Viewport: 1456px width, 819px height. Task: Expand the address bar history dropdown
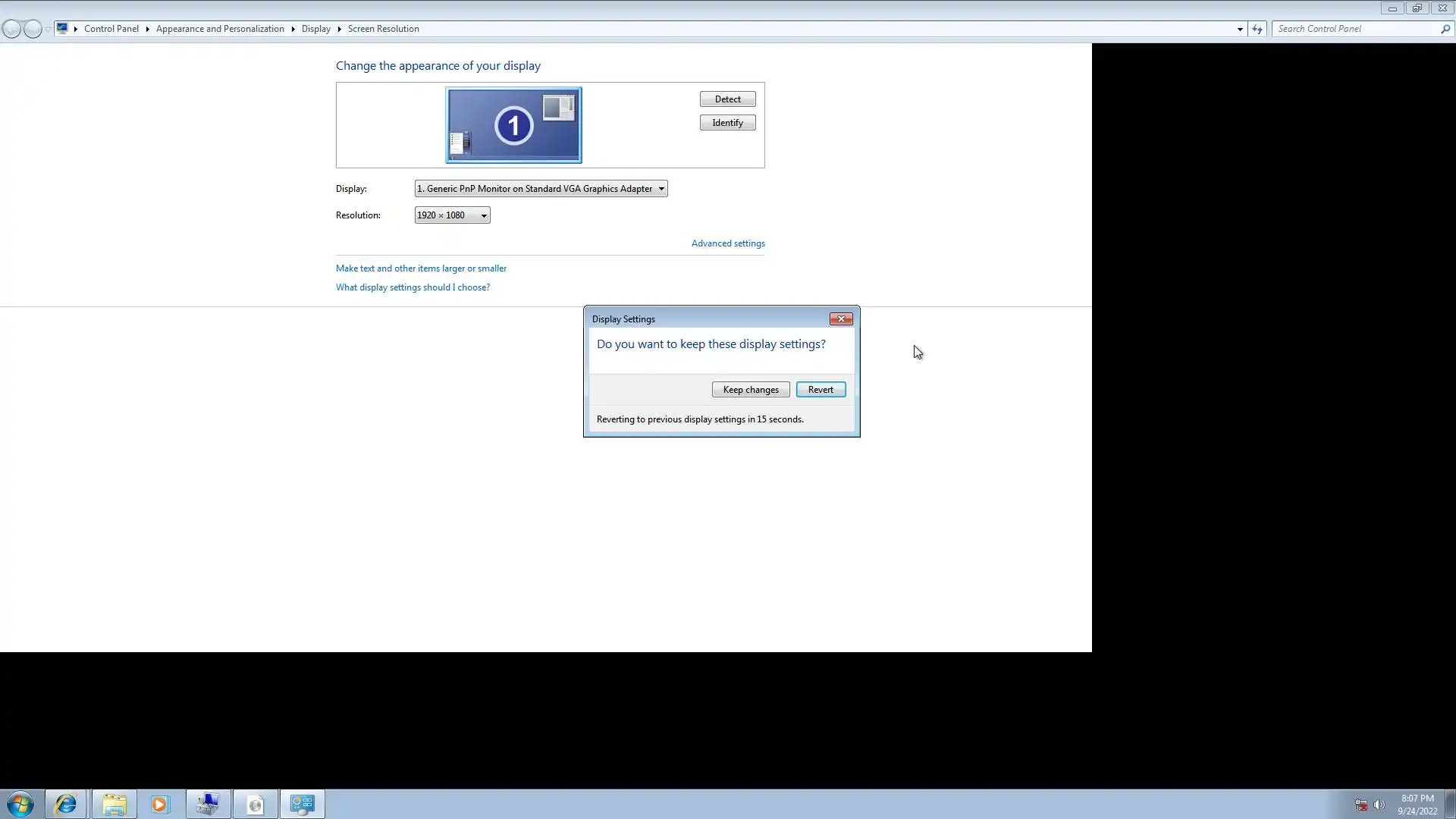pos(1240,29)
